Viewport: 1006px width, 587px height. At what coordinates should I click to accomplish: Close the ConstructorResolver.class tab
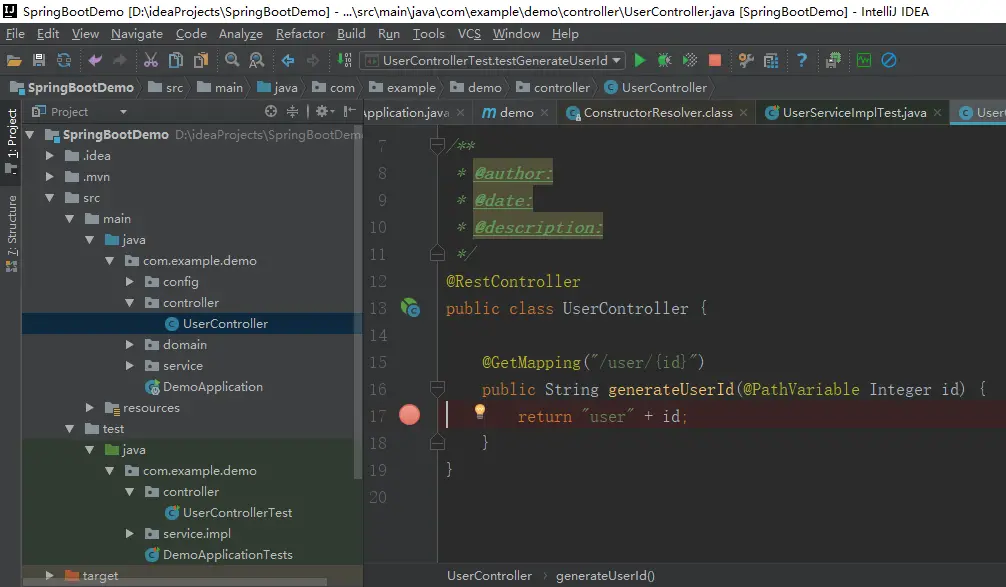pos(744,112)
